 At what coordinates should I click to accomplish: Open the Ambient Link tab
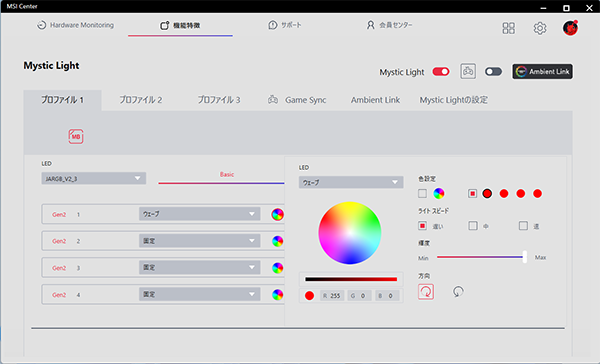pos(375,100)
